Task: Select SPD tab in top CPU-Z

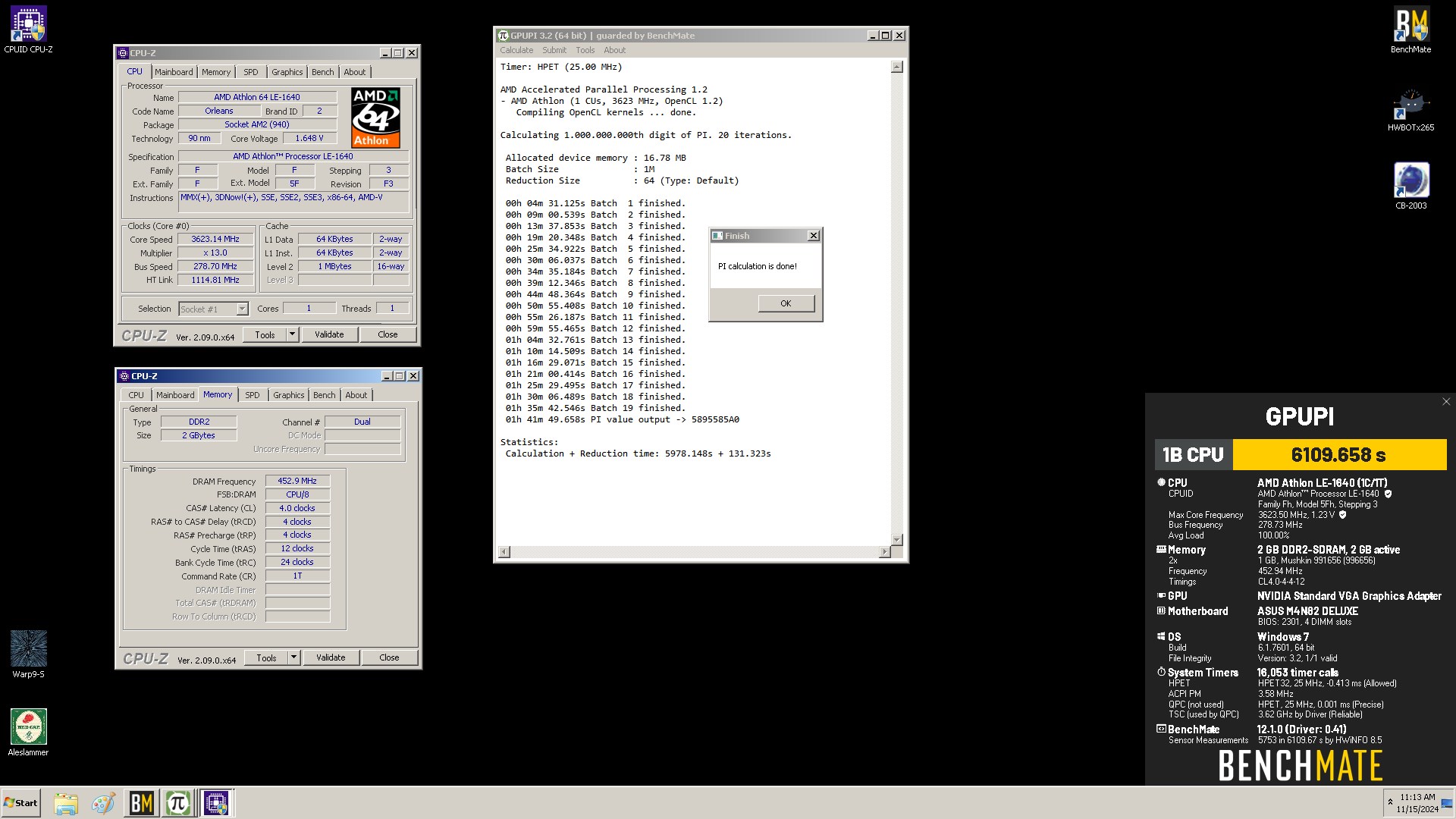Action: (251, 72)
